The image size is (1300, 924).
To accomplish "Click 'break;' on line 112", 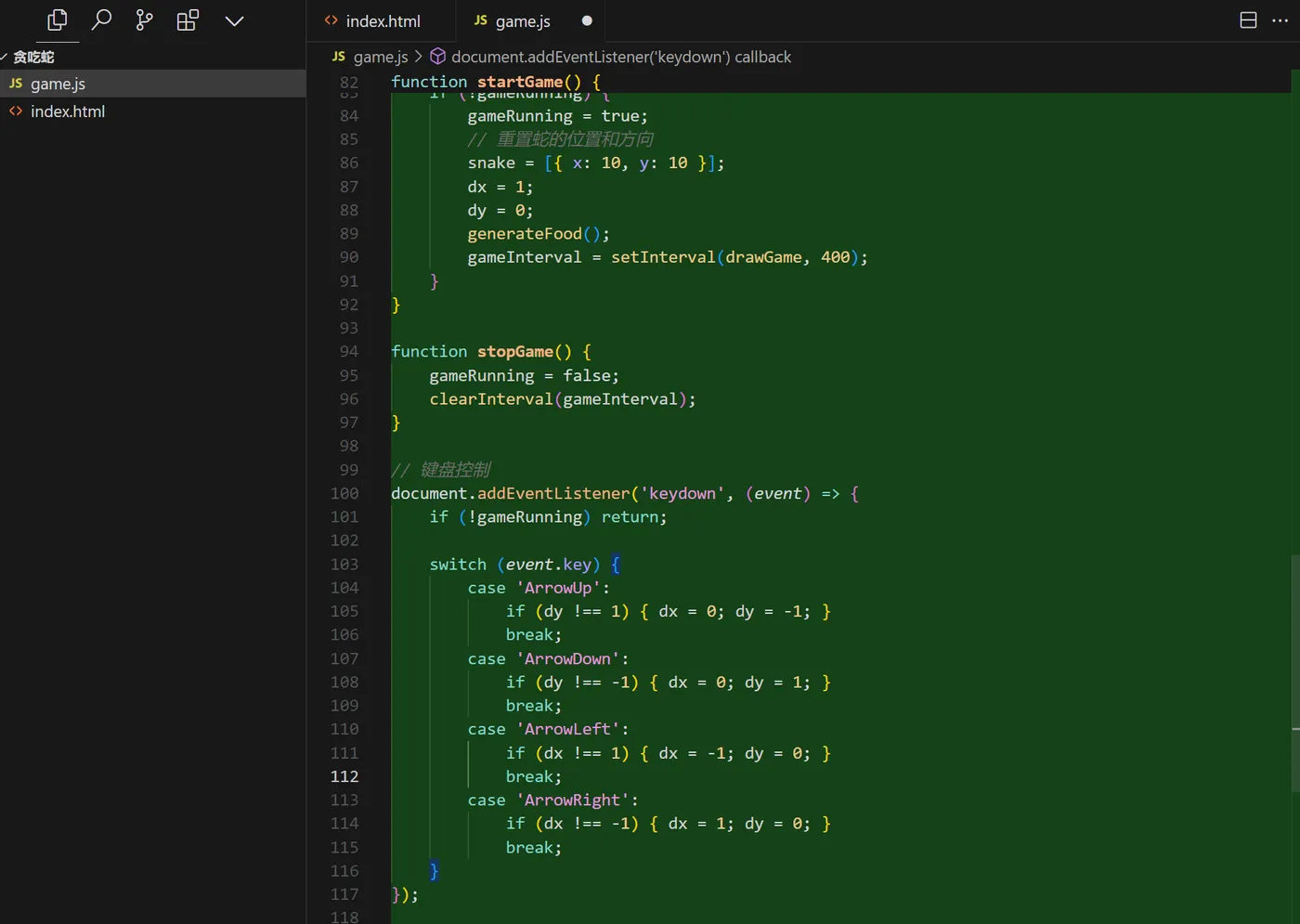I will coord(533,776).
